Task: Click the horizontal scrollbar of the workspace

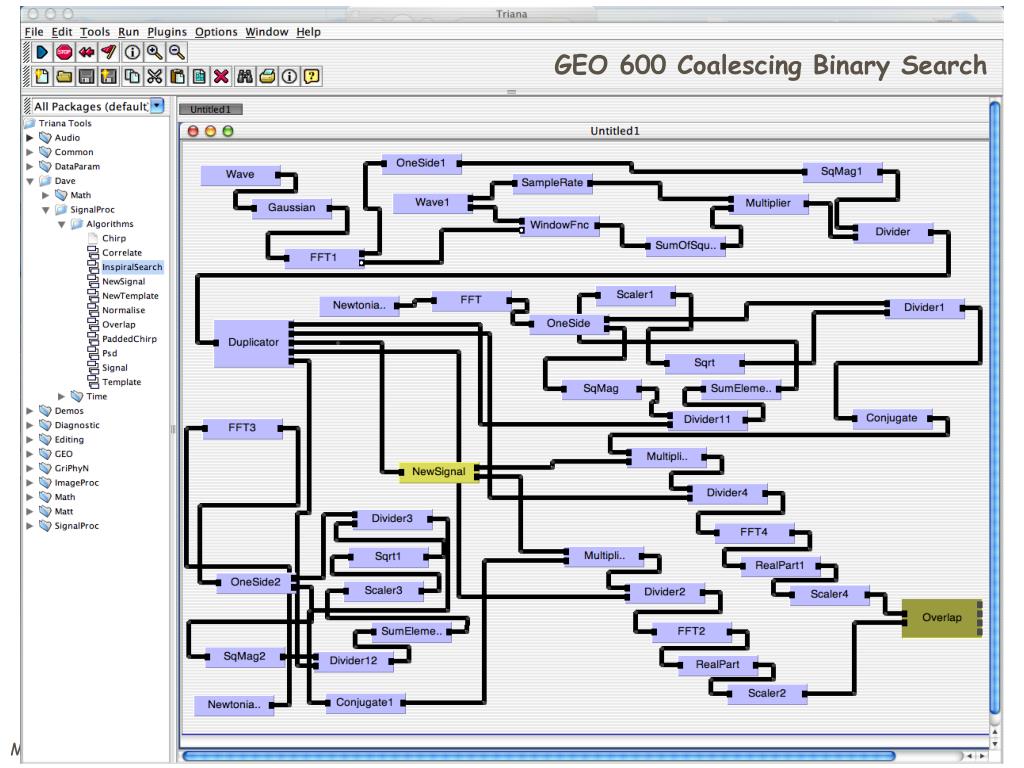Action: pos(538,756)
